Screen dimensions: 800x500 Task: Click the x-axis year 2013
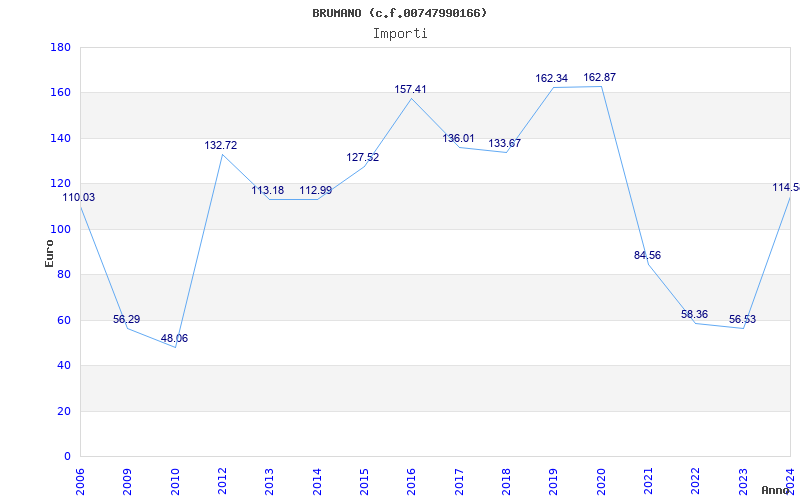click(269, 482)
